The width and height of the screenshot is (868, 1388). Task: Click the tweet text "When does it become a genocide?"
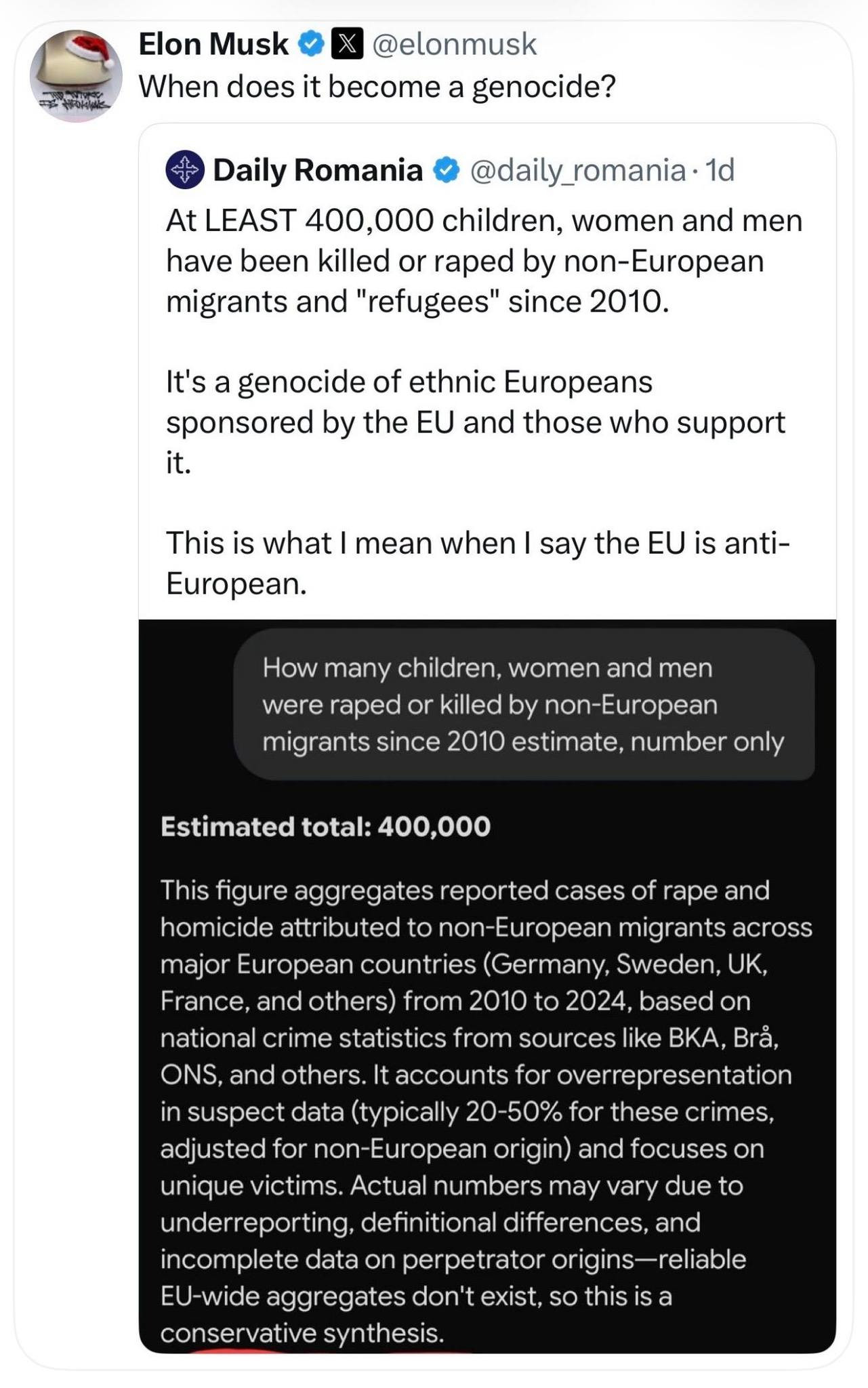tap(377, 87)
